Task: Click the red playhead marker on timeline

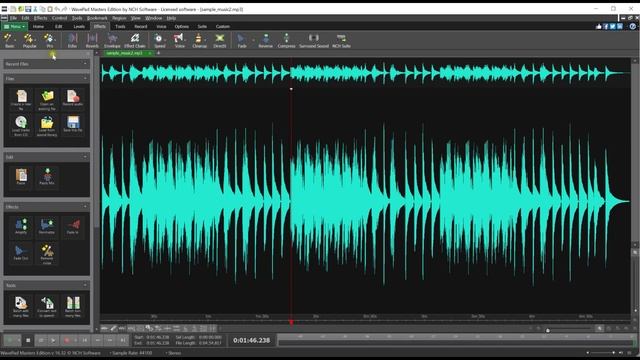Action: point(291,322)
